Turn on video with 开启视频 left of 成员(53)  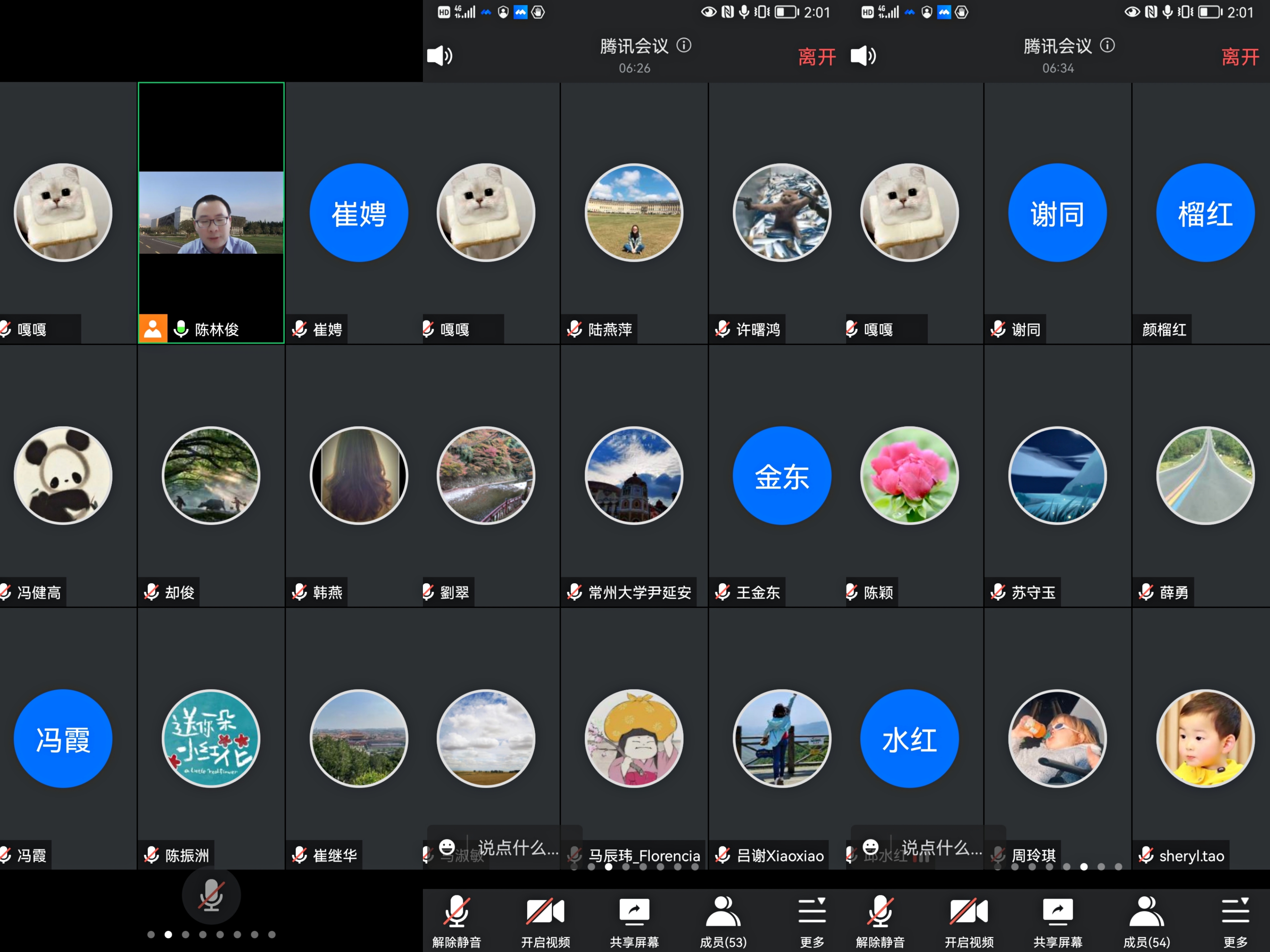tap(545, 921)
